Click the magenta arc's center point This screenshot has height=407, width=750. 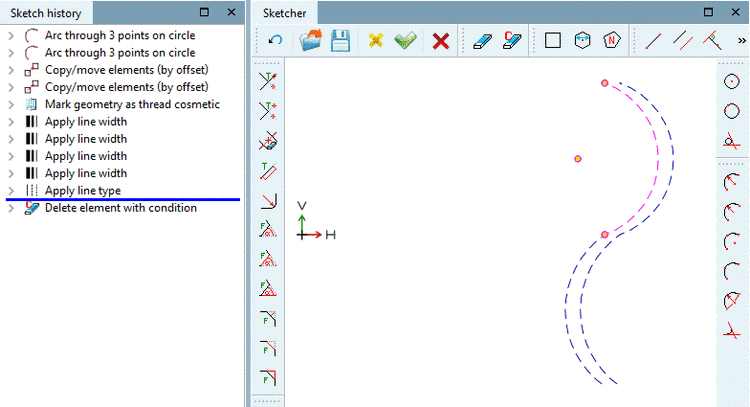coord(578,159)
